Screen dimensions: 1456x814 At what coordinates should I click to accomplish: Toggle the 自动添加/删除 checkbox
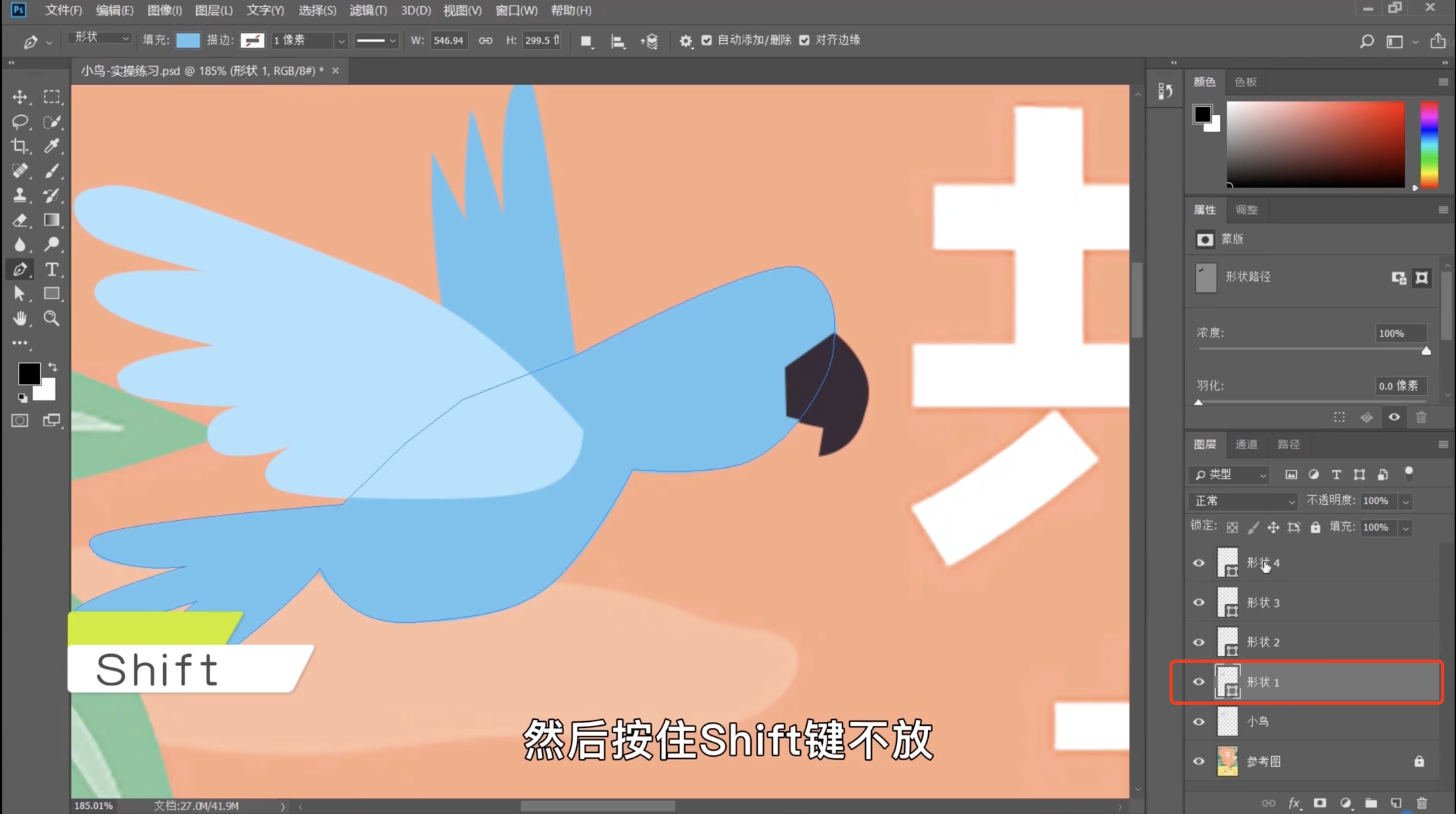[706, 40]
